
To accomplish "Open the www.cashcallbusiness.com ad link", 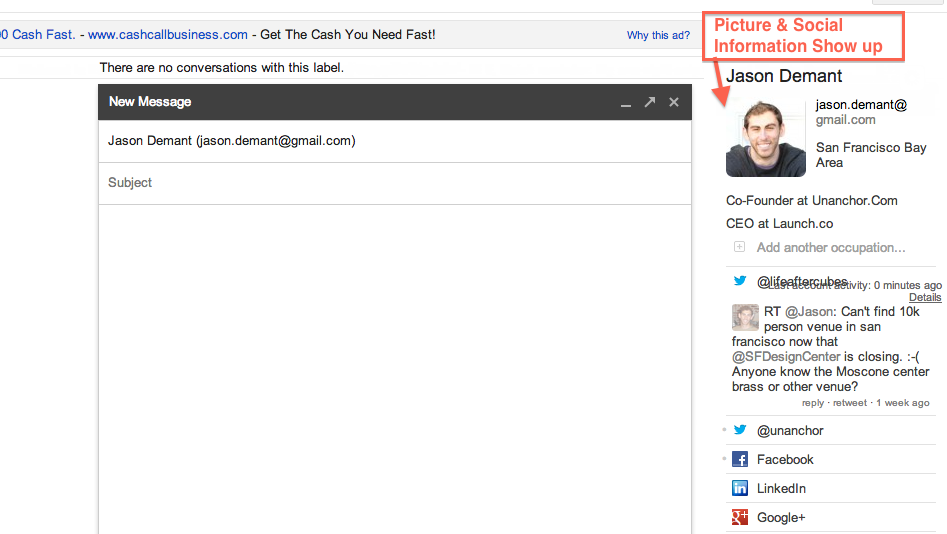I will (168, 34).
